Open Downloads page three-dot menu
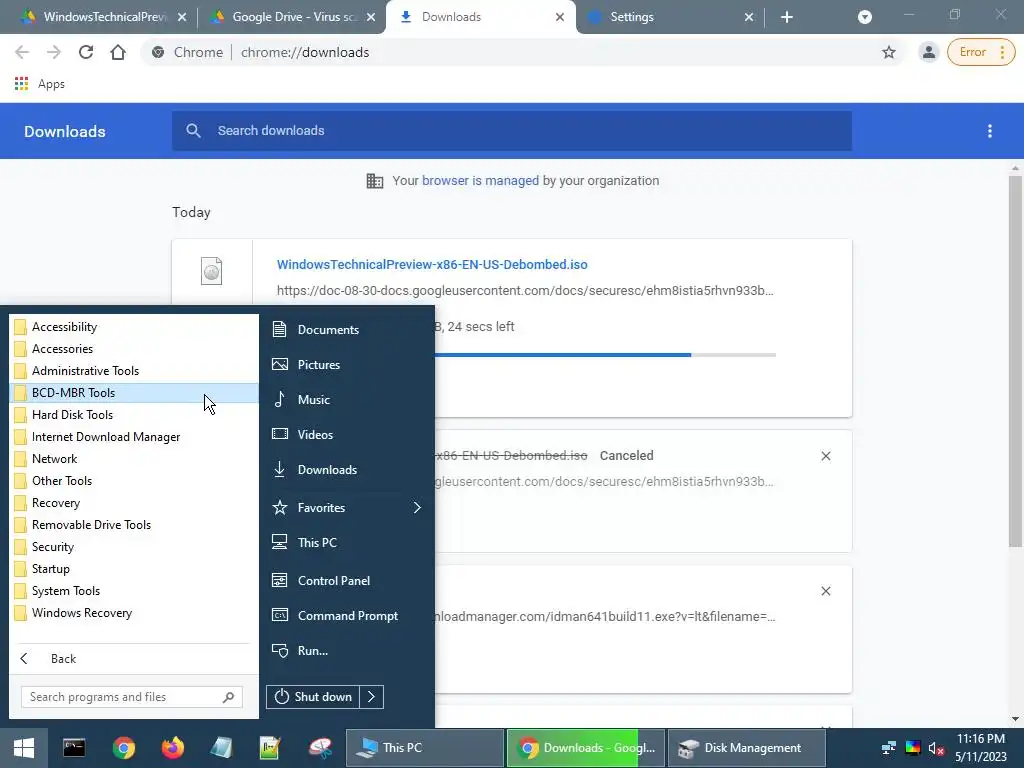The height and width of the screenshot is (768, 1024). point(989,131)
